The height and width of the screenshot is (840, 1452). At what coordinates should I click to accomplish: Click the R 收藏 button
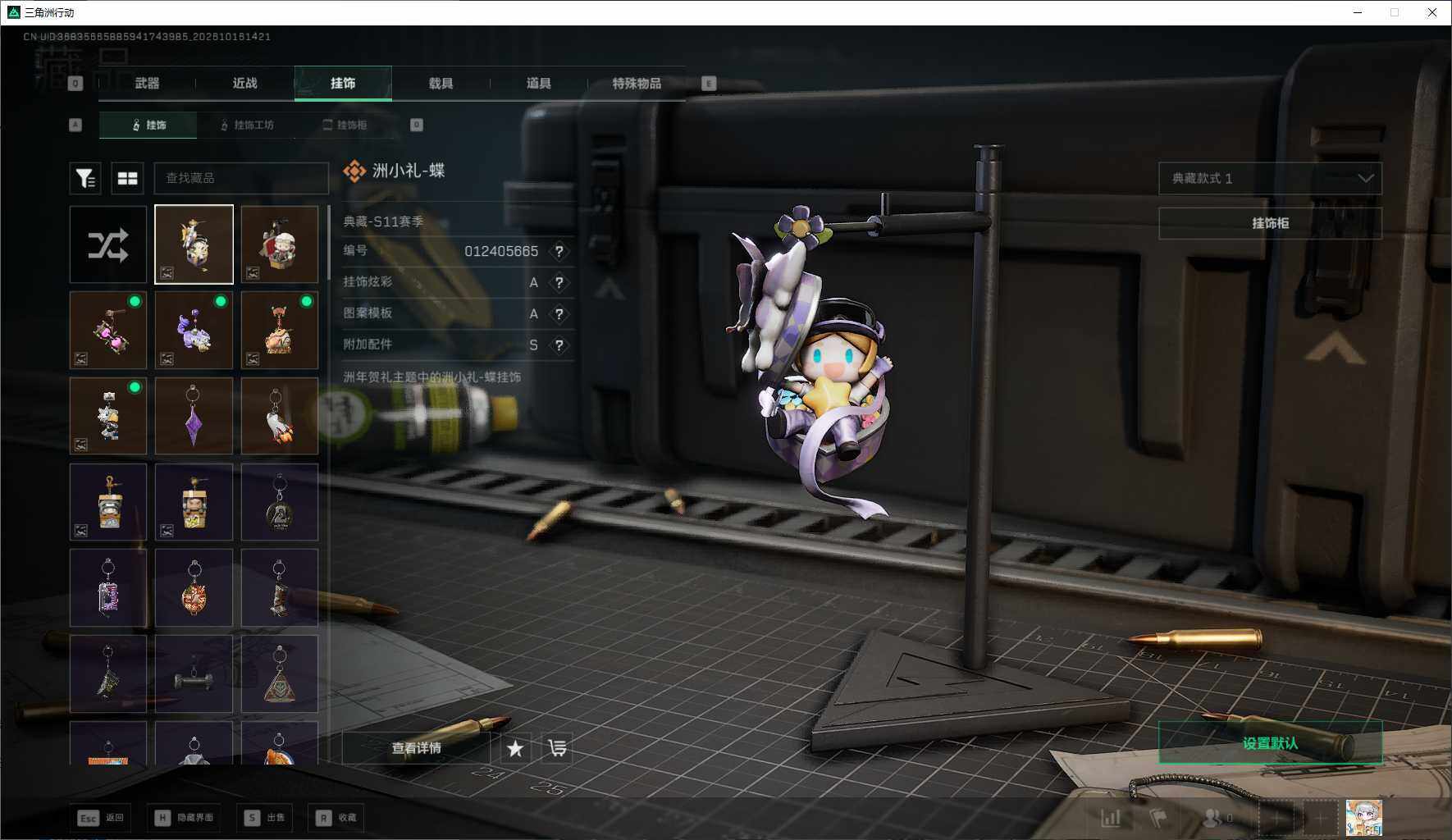tap(336, 818)
